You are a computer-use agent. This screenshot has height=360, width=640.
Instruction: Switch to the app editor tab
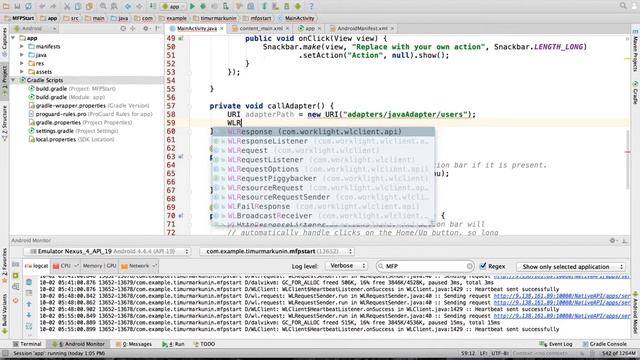310,29
